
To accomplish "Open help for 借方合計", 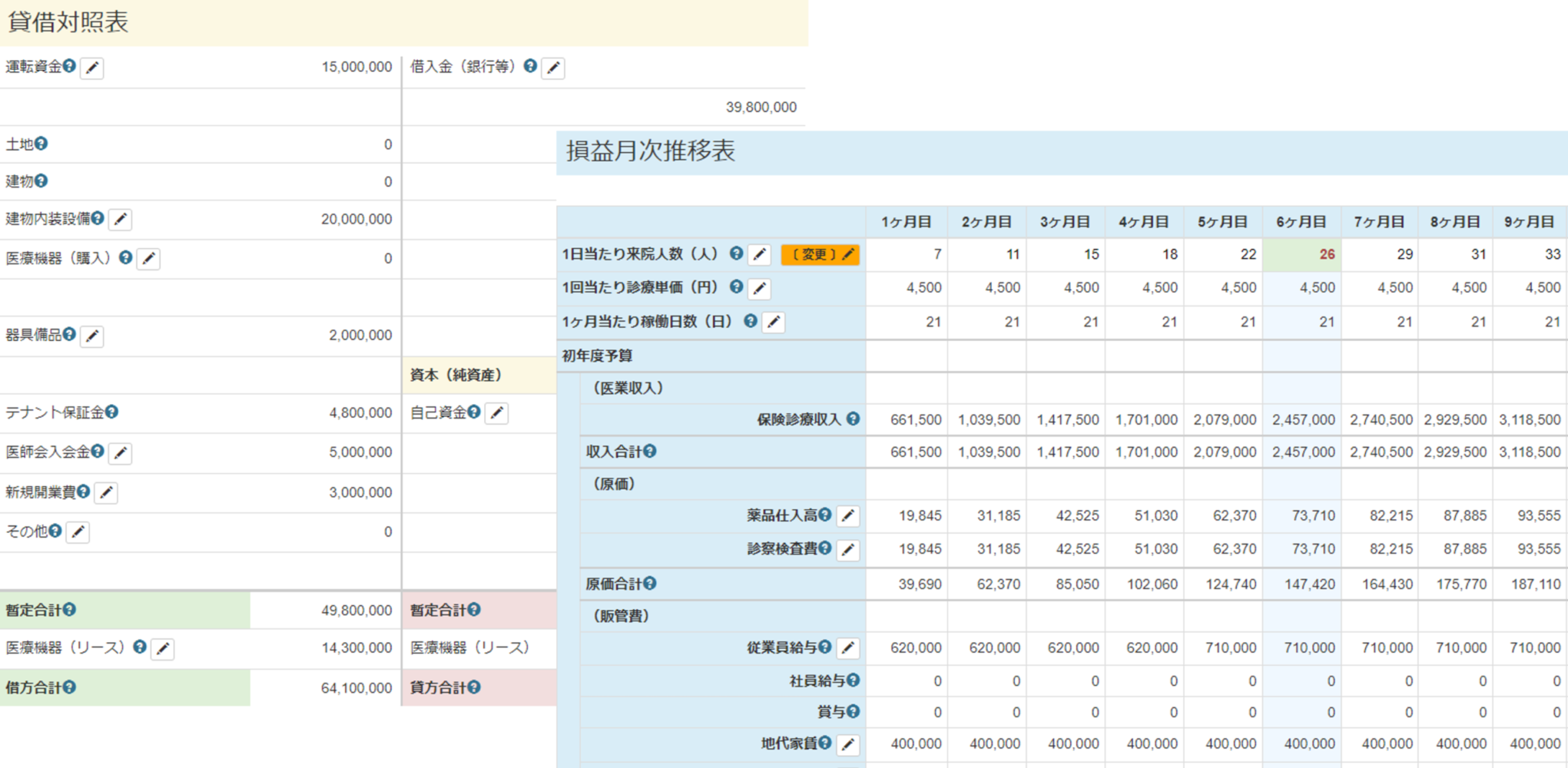I will (x=69, y=687).
